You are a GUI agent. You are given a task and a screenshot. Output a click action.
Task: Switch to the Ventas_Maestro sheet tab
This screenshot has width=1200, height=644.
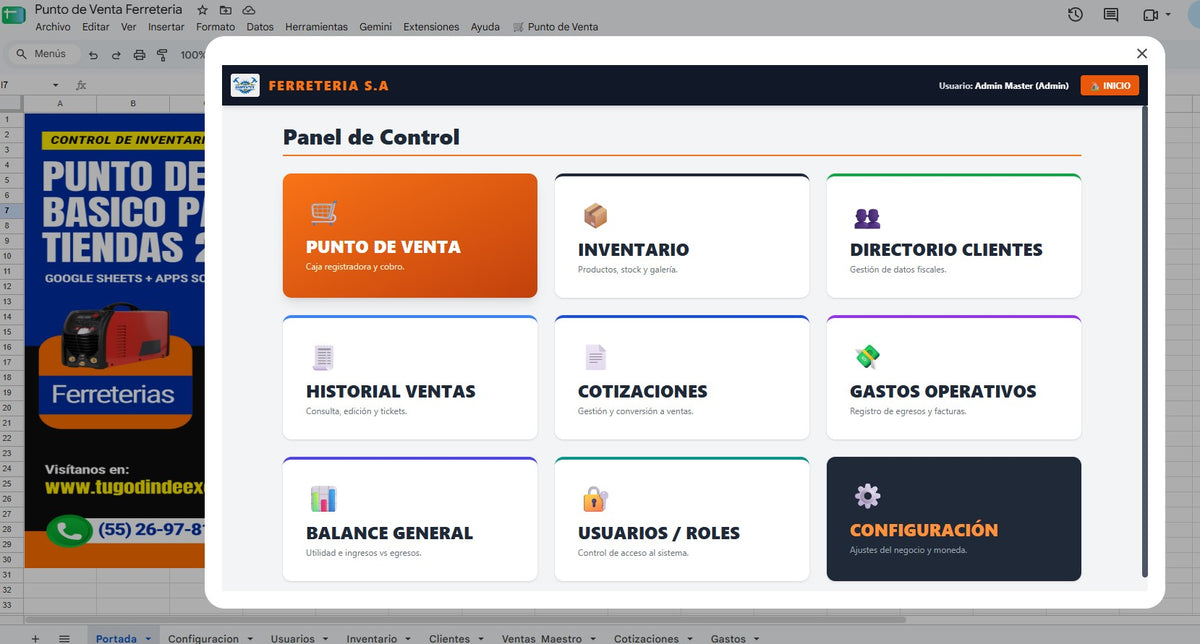541,638
